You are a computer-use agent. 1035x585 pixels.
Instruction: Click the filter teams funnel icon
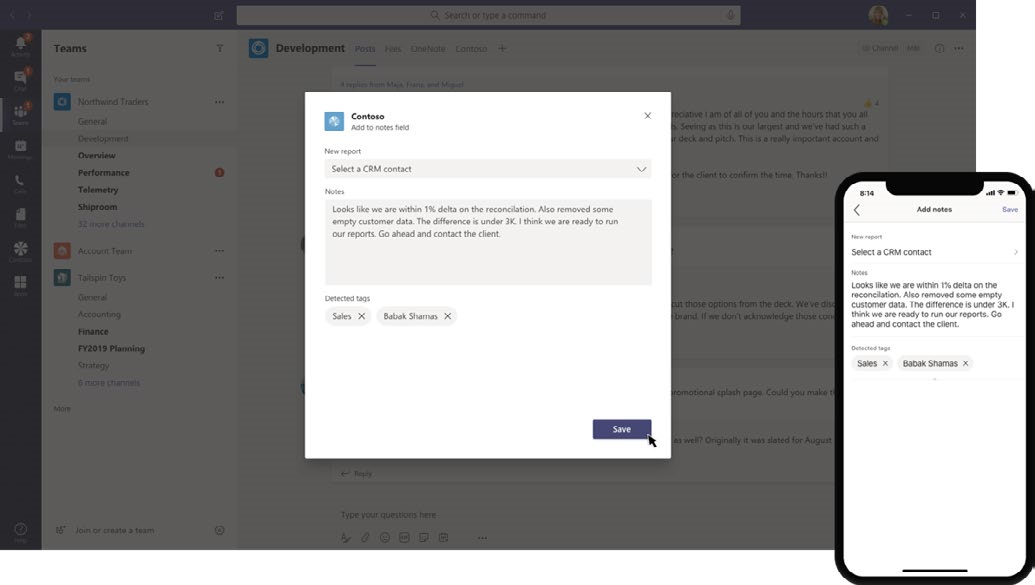[x=220, y=48]
